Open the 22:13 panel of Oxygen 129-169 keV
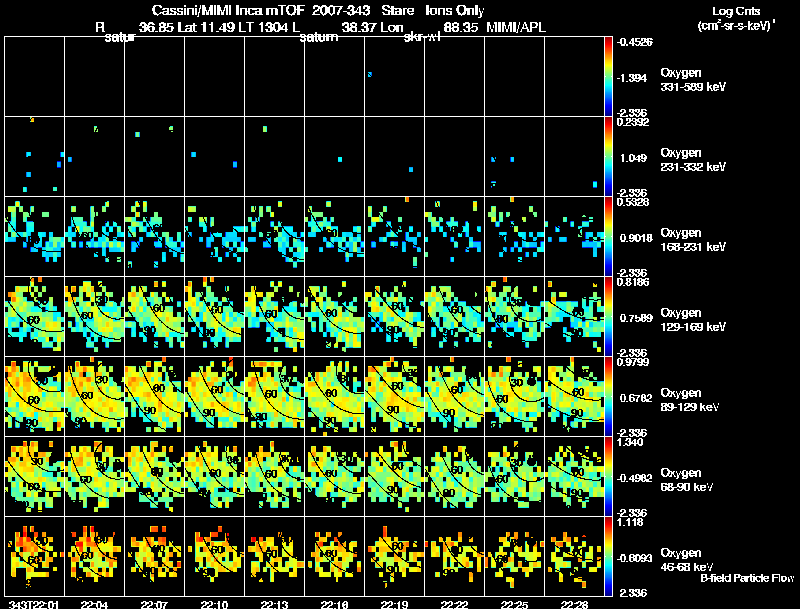 point(274,317)
